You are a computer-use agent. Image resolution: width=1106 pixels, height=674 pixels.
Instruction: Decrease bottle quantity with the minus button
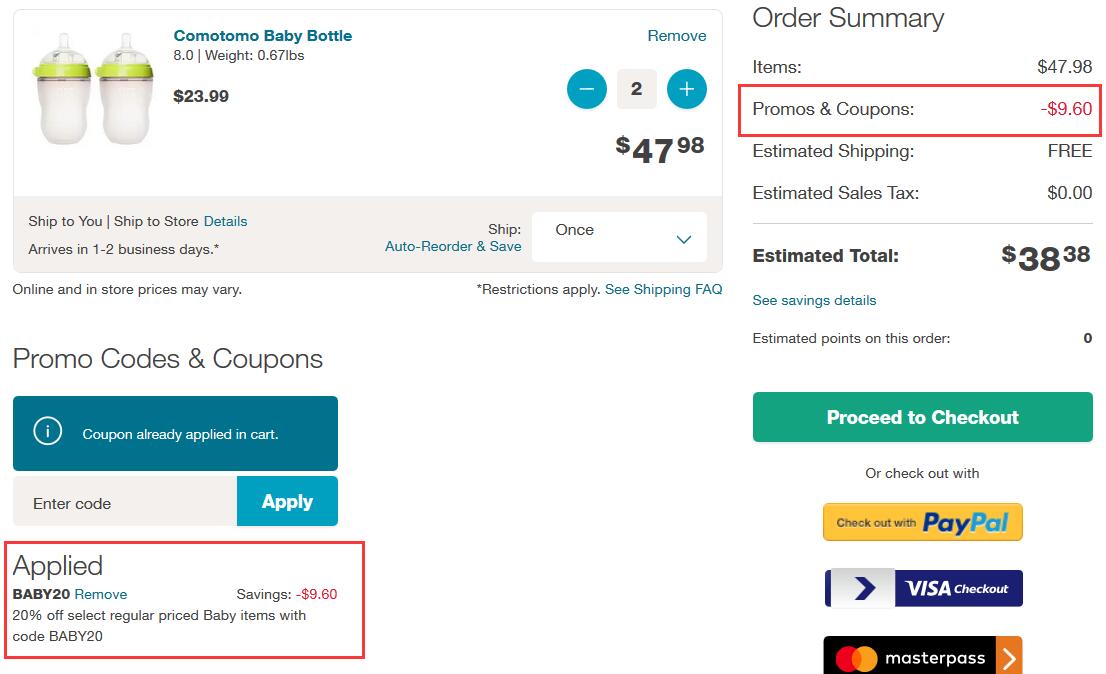click(586, 90)
